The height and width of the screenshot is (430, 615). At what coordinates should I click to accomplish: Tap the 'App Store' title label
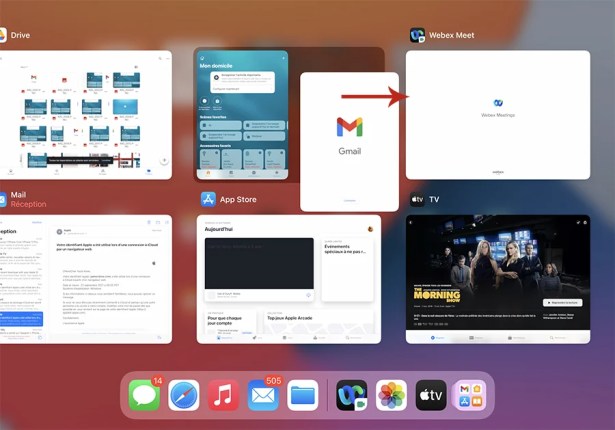click(x=238, y=199)
